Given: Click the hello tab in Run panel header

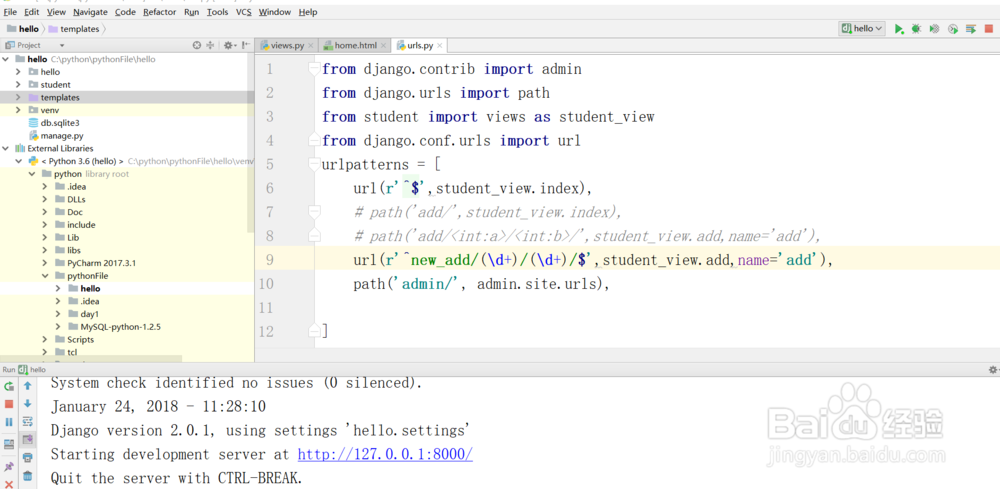Looking at the screenshot, I should [x=32, y=370].
